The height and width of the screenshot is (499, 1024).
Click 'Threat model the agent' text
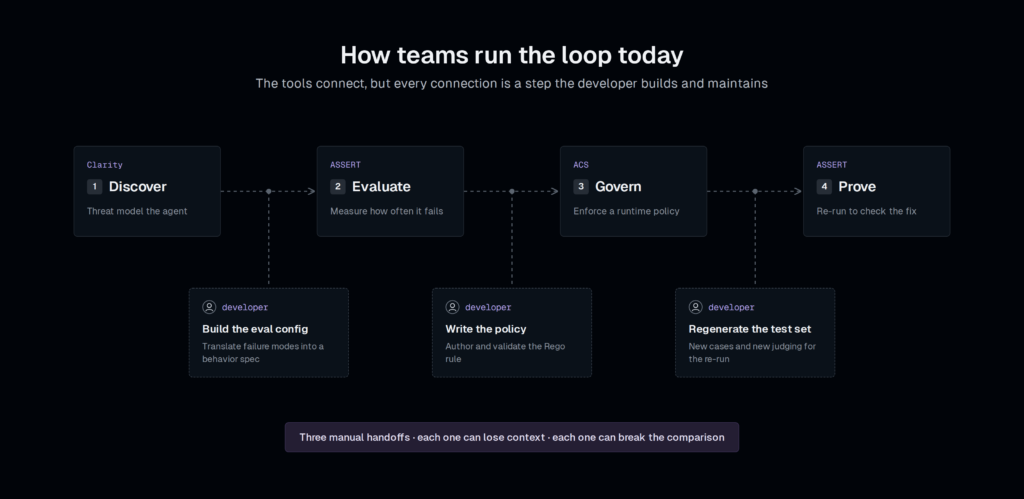pos(137,211)
